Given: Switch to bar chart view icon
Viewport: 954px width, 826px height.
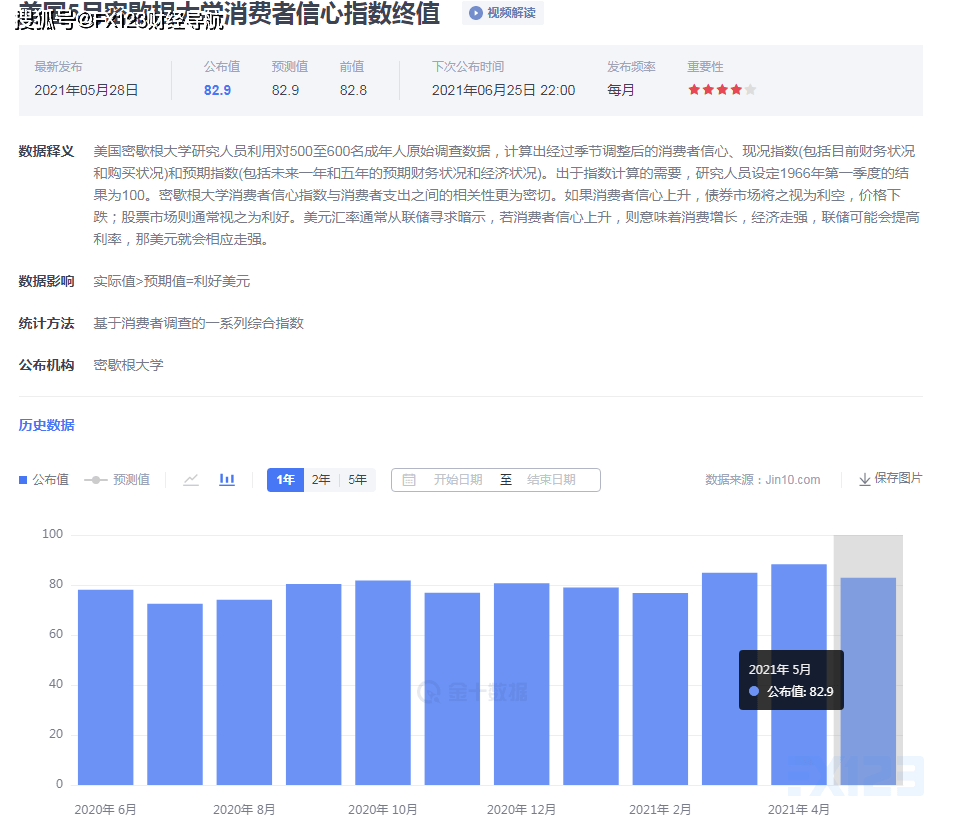Looking at the screenshot, I should pos(227,480).
